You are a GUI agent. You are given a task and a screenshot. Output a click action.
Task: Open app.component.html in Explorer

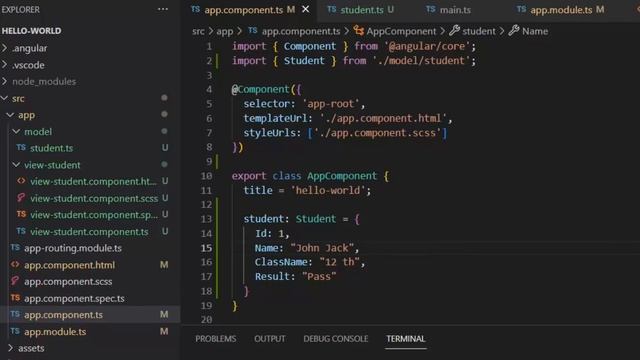(69, 265)
